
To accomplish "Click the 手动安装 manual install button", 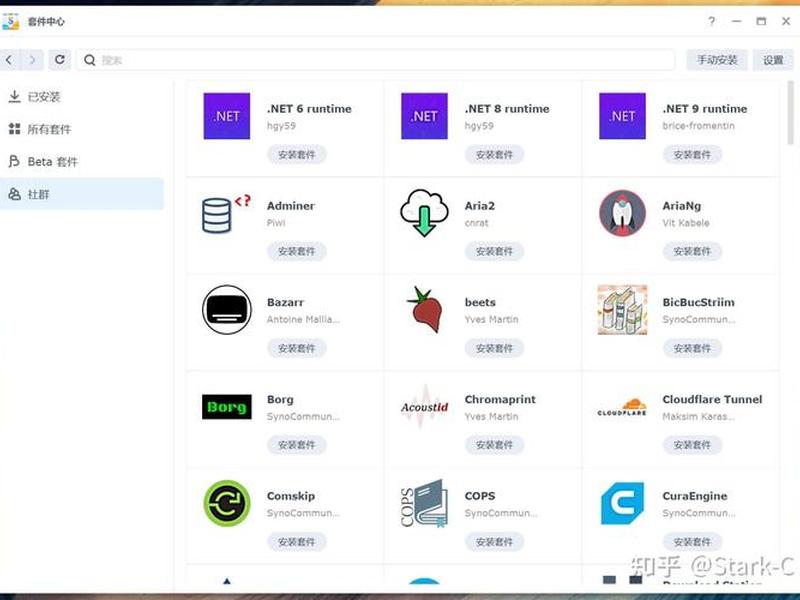I will pos(717,60).
